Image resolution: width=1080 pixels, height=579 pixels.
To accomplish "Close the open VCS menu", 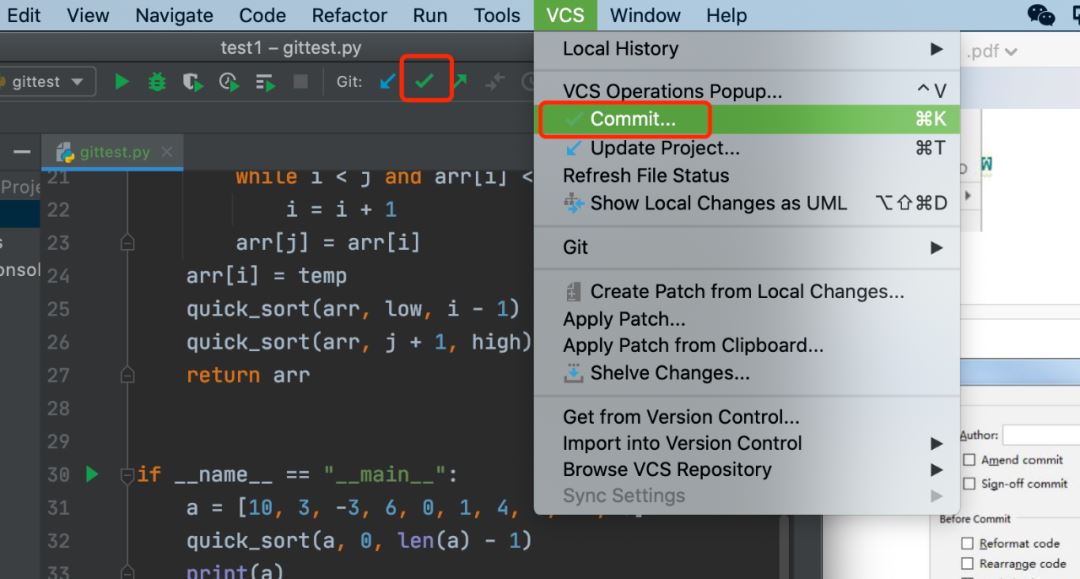I will click(565, 15).
